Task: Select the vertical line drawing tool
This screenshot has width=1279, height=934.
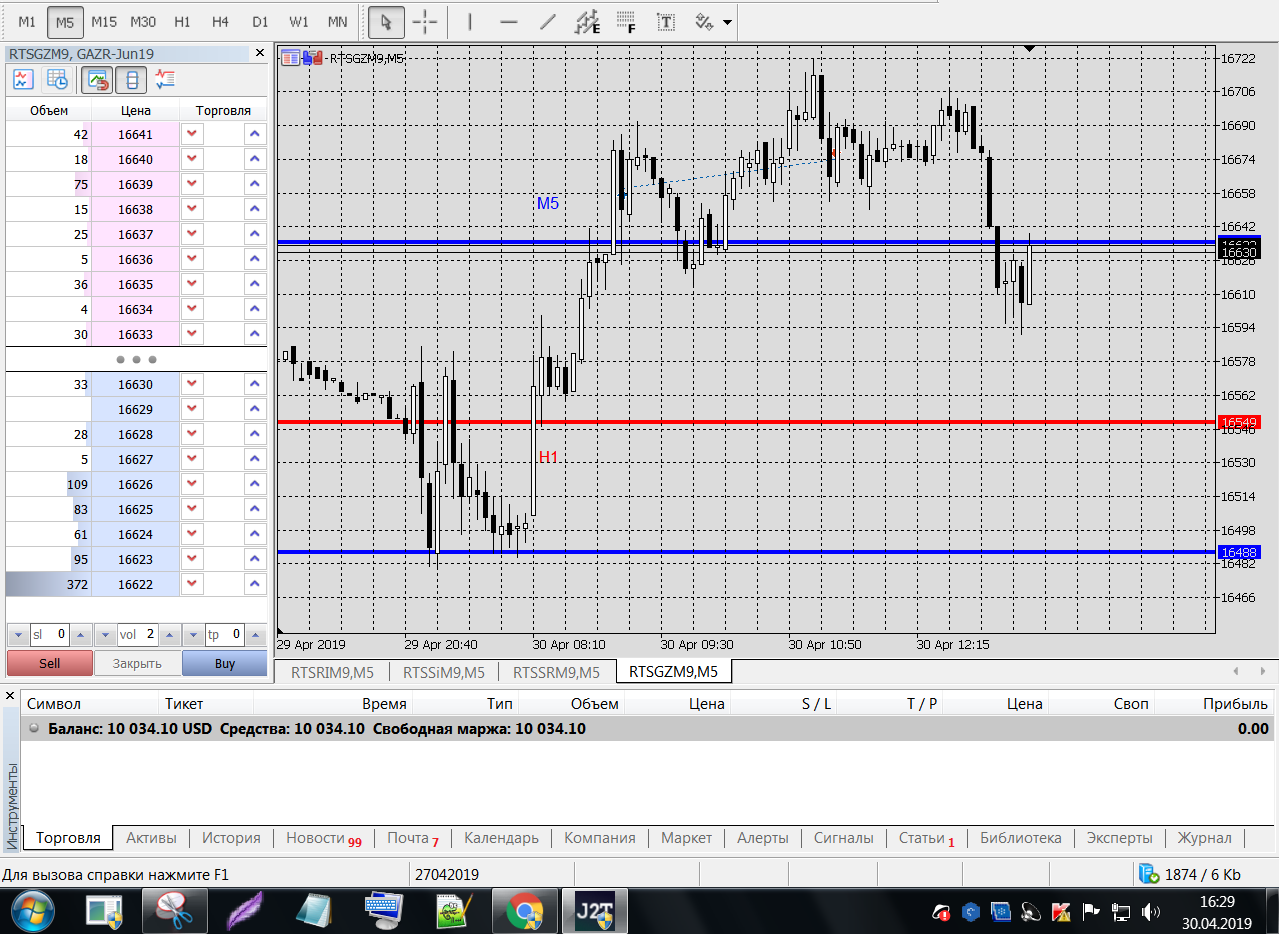Action: pyautogui.click(x=470, y=21)
